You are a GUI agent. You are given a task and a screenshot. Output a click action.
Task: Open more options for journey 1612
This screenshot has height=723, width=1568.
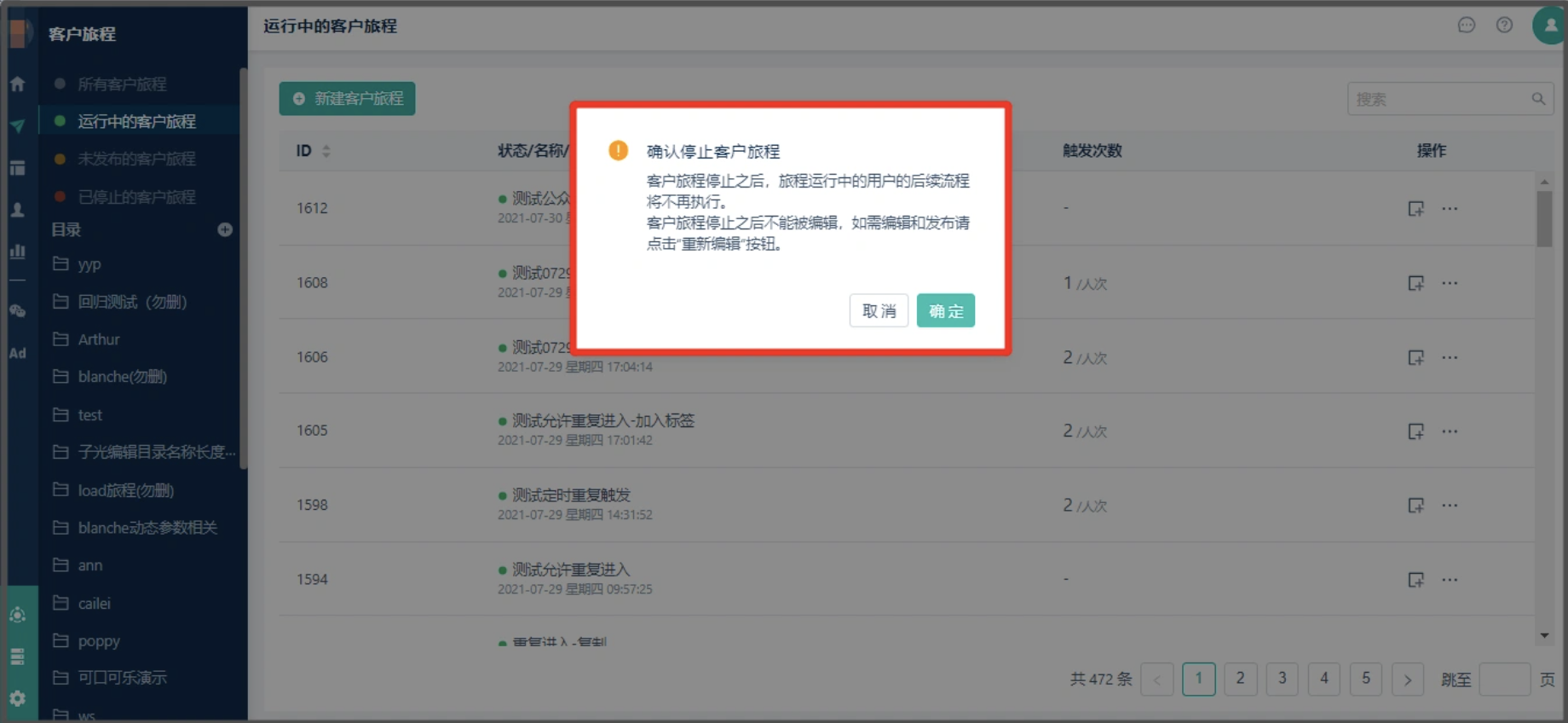point(1450,209)
